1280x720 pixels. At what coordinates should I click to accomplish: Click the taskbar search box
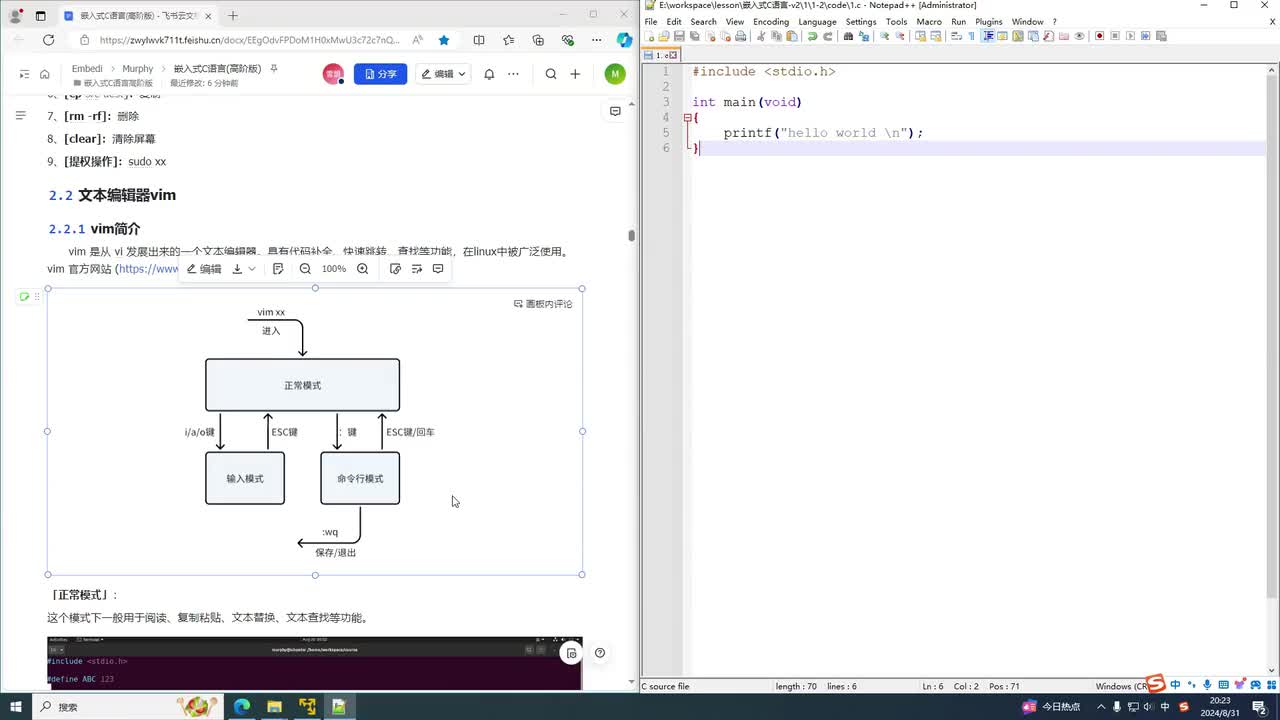click(126, 707)
